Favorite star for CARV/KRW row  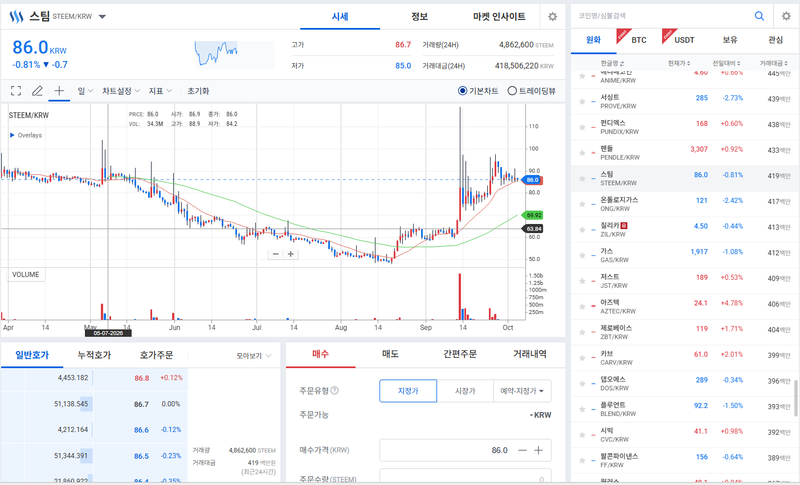click(582, 358)
